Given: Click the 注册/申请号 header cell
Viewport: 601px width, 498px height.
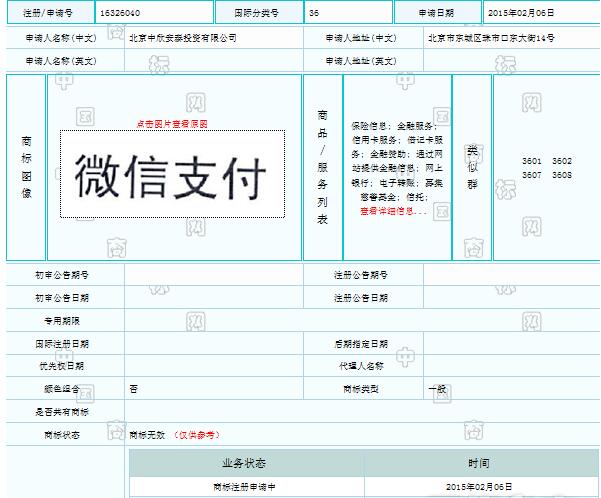Looking at the screenshot, I should (x=50, y=13).
